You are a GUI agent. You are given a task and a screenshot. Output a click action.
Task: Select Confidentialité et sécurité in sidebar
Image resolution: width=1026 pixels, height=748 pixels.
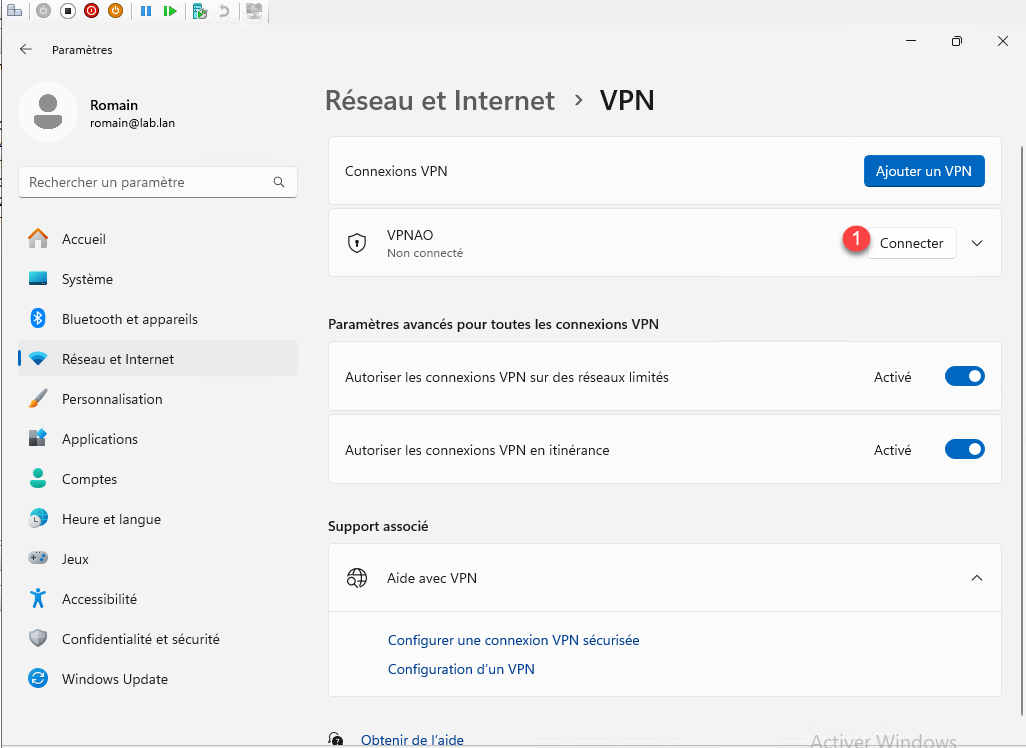coord(140,639)
